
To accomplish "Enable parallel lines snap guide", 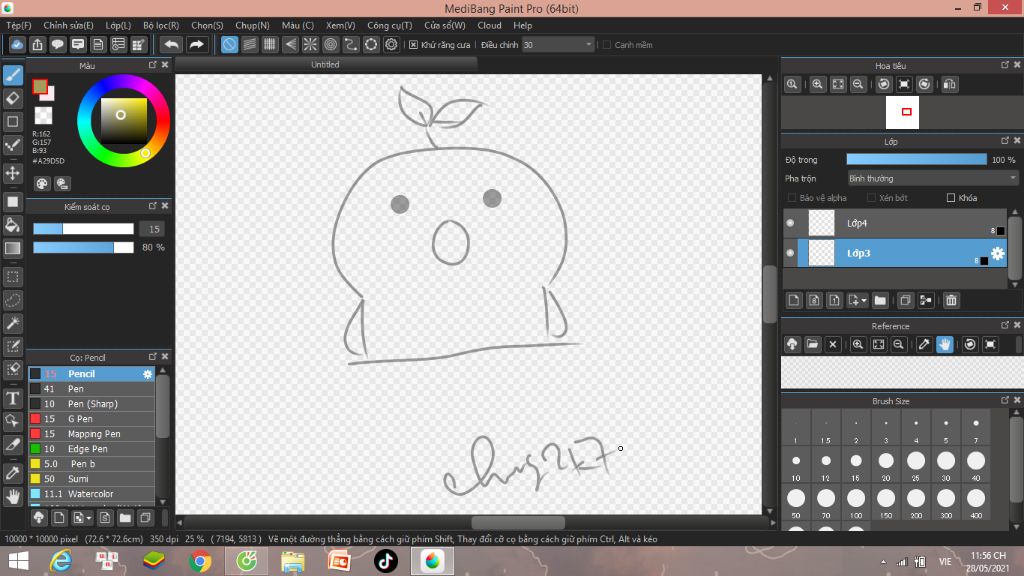I will tap(249, 44).
